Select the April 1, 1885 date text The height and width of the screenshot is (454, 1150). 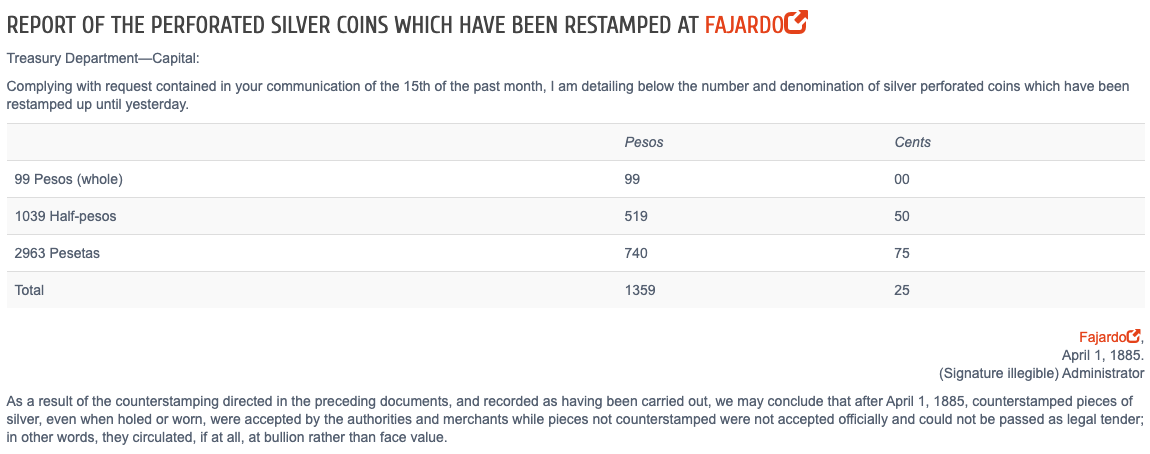pos(1102,355)
